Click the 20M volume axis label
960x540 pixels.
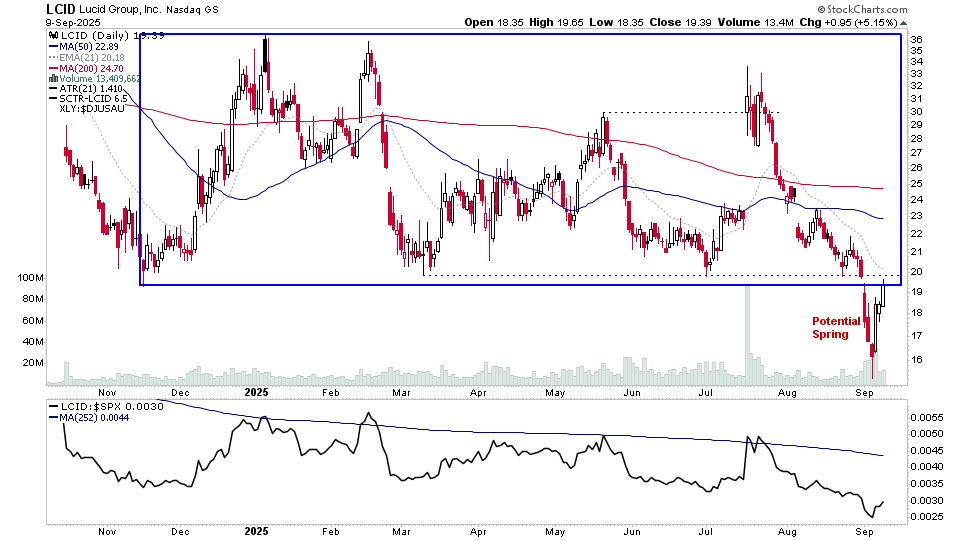coord(33,362)
